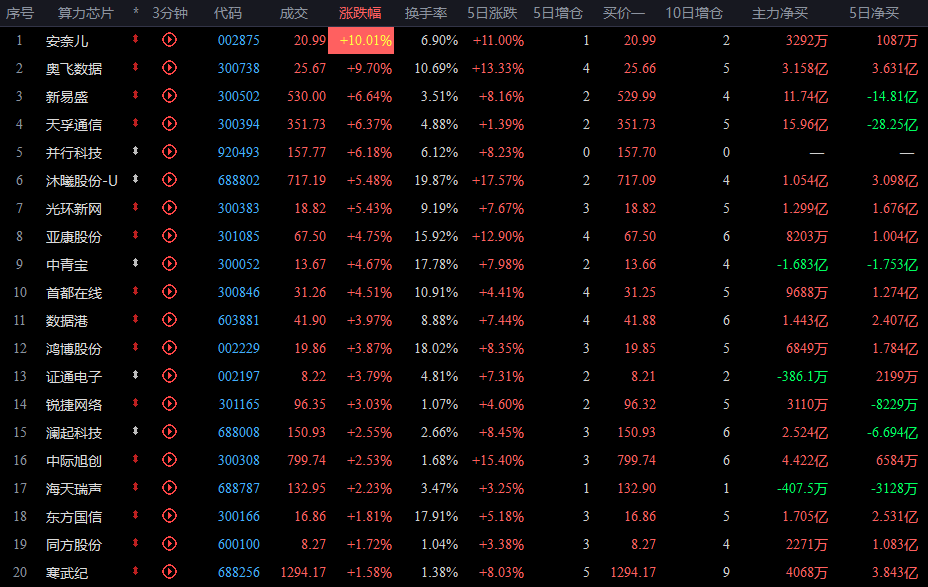Screen dimensions: 928x587
Task: Click the red marker icon for 奥飞数据
Action: coord(136,68)
